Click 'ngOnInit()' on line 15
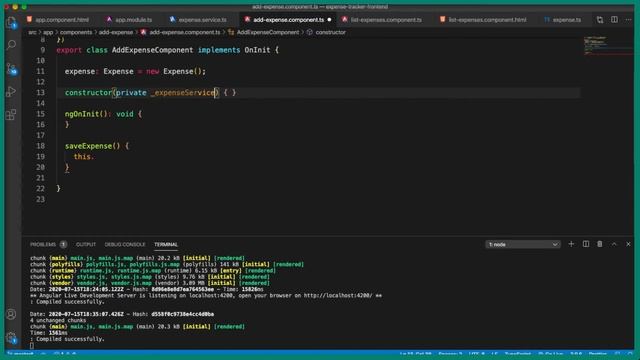This screenshot has height=360, width=640. [86, 114]
